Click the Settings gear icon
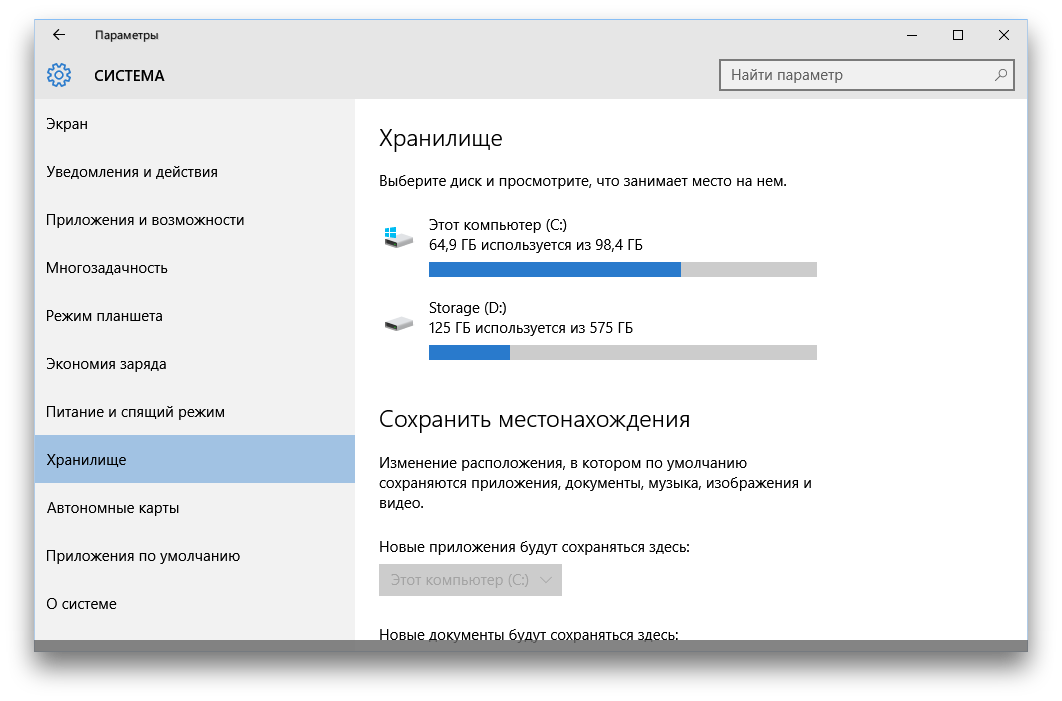The height and width of the screenshot is (701, 1062). pos(59,75)
